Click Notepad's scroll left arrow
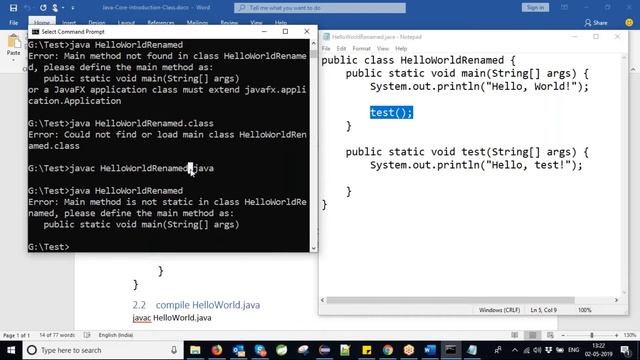Screen dimensions: 640x360 pyautogui.click(x=322, y=300)
